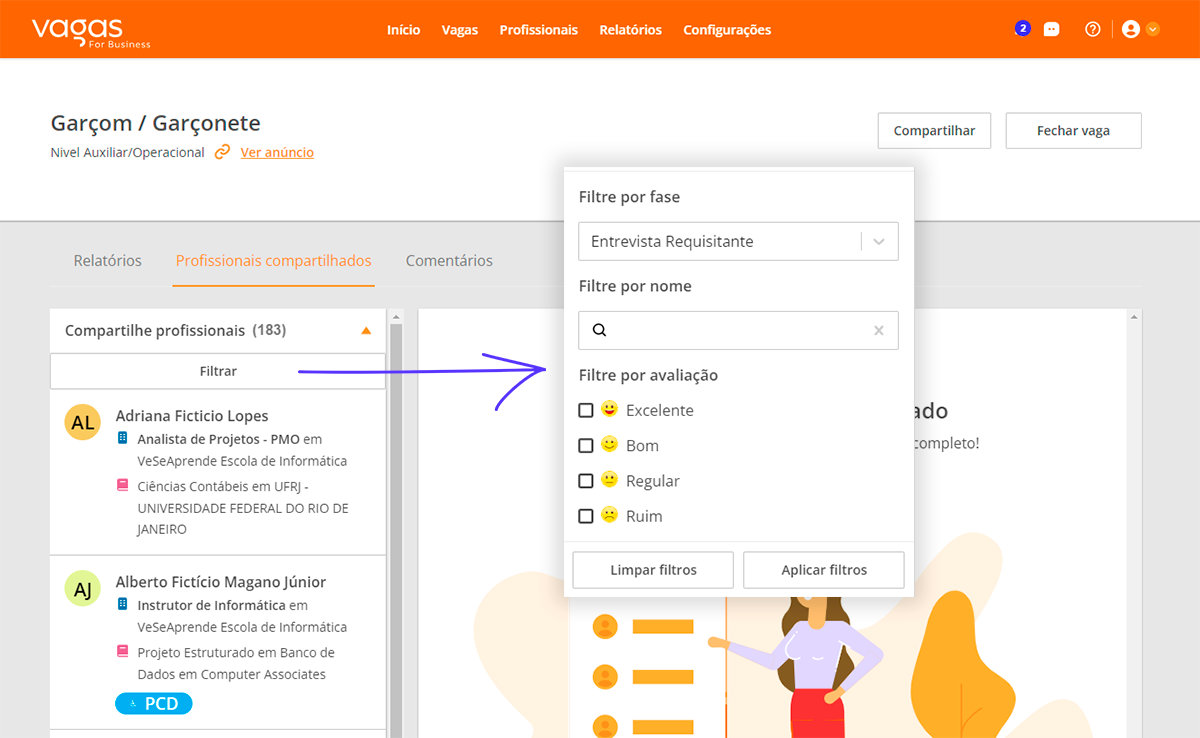Click the Vagas For Business logo
1200x738 pixels.
(x=91, y=31)
